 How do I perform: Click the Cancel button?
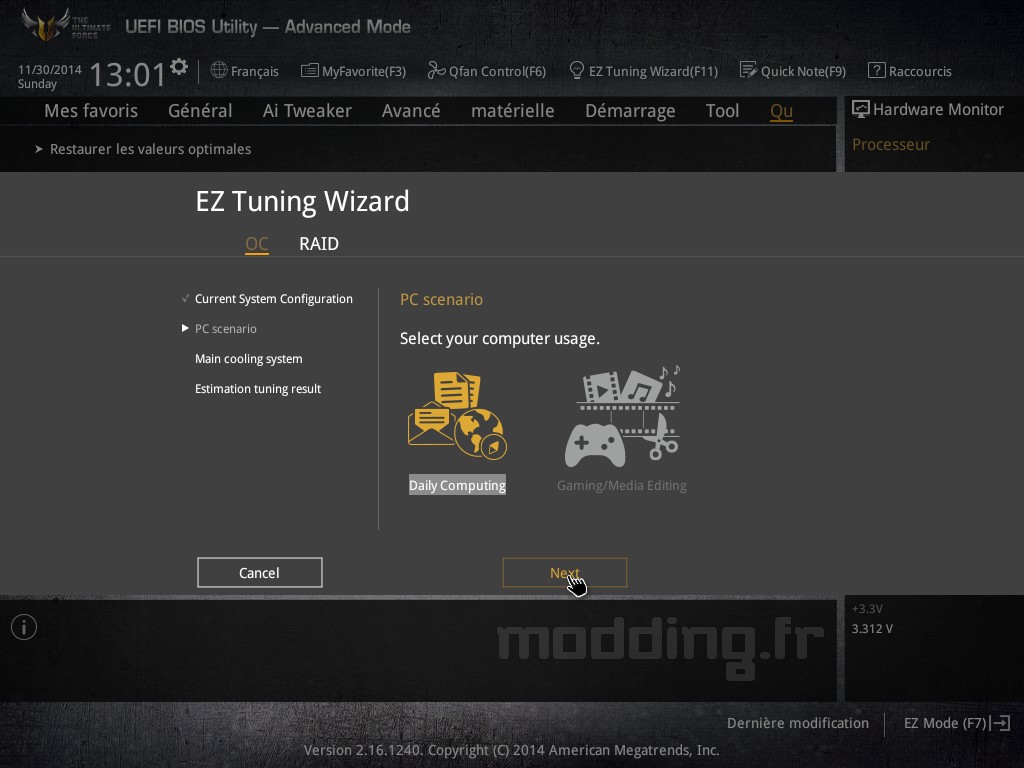(x=259, y=573)
